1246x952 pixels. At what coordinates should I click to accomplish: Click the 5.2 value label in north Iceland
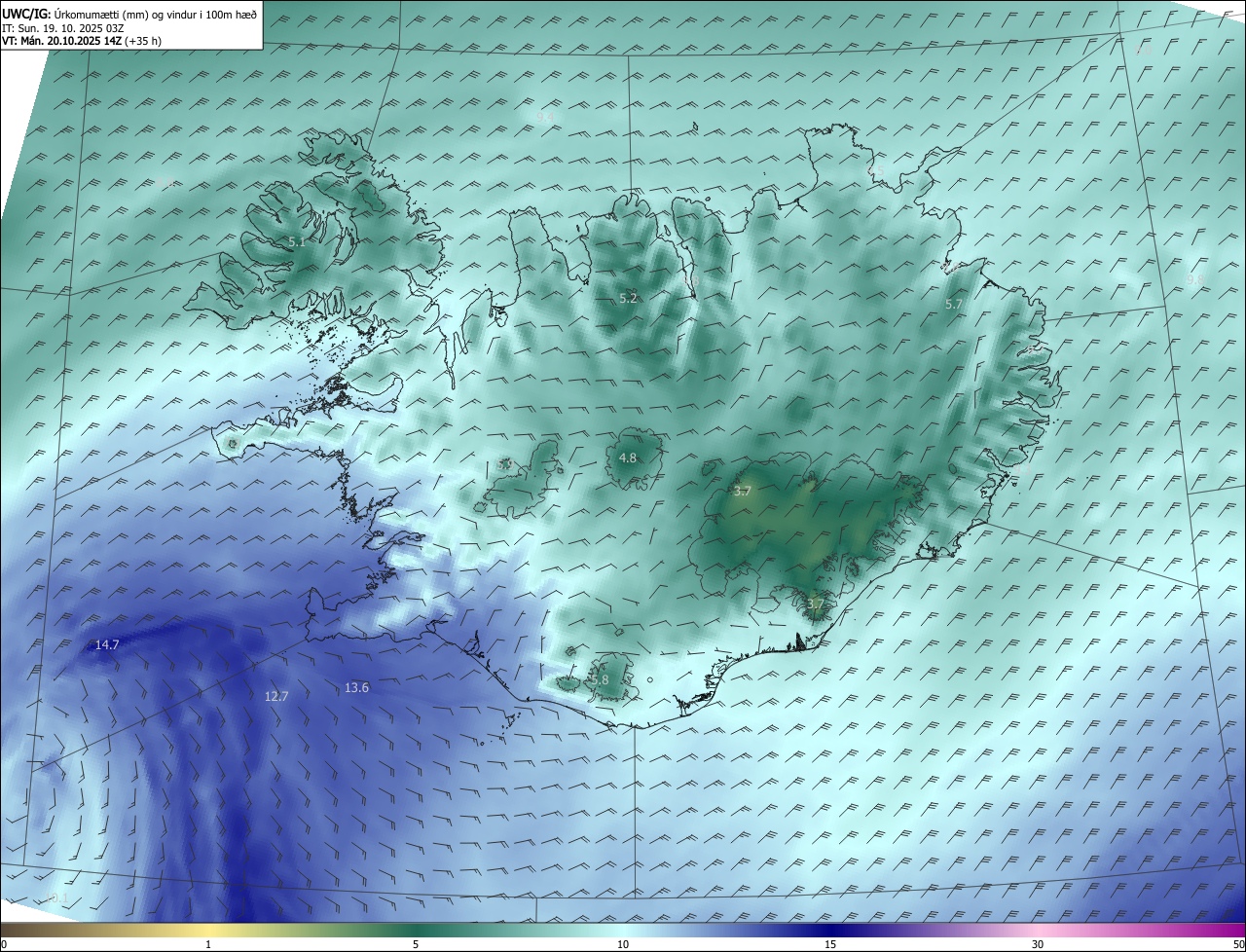click(628, 298)
